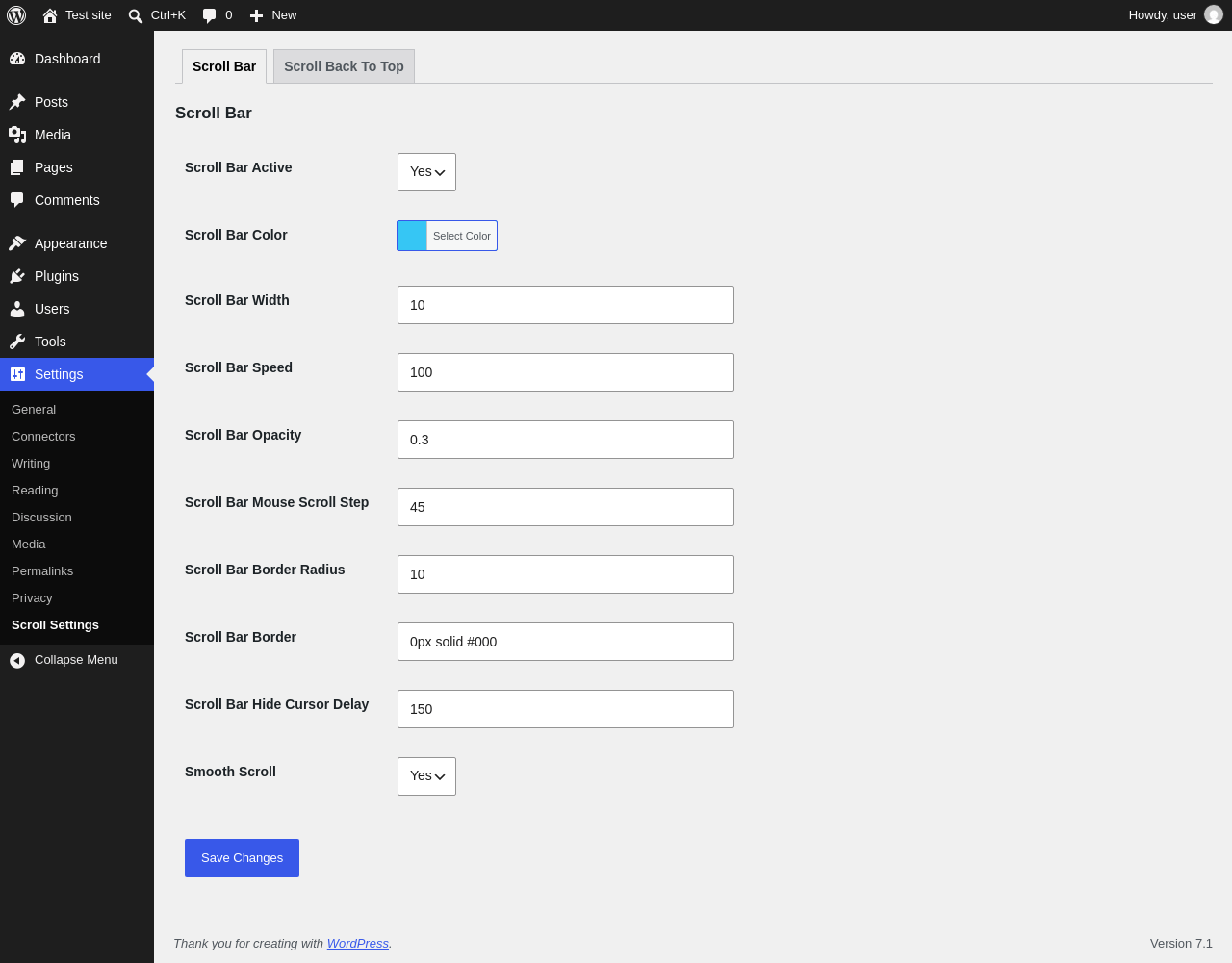
Task: Click the Settings menu label
Action: pyautogui.click(x=59, y=374)
